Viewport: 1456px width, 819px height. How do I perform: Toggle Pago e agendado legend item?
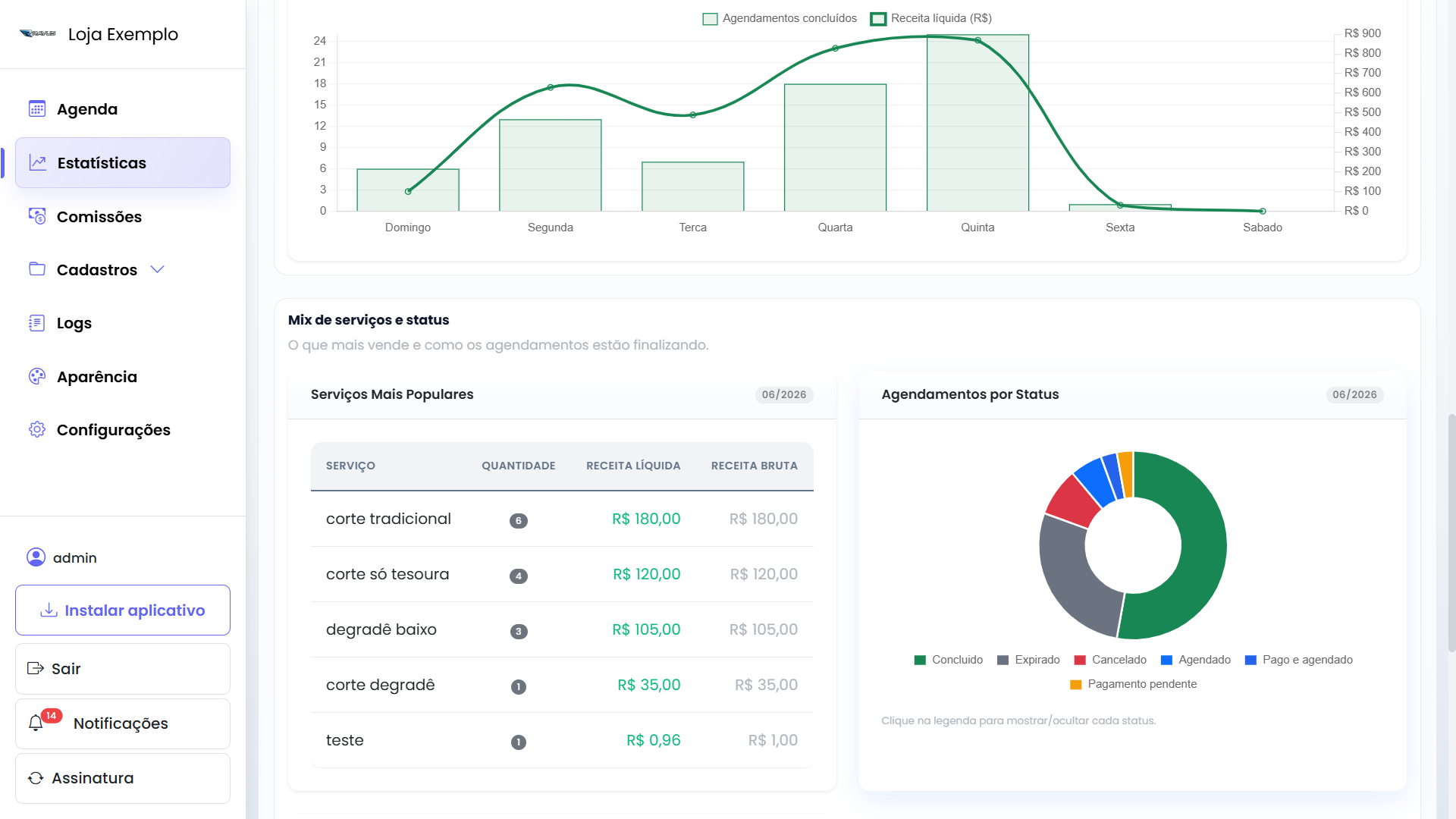[1299, 660]
